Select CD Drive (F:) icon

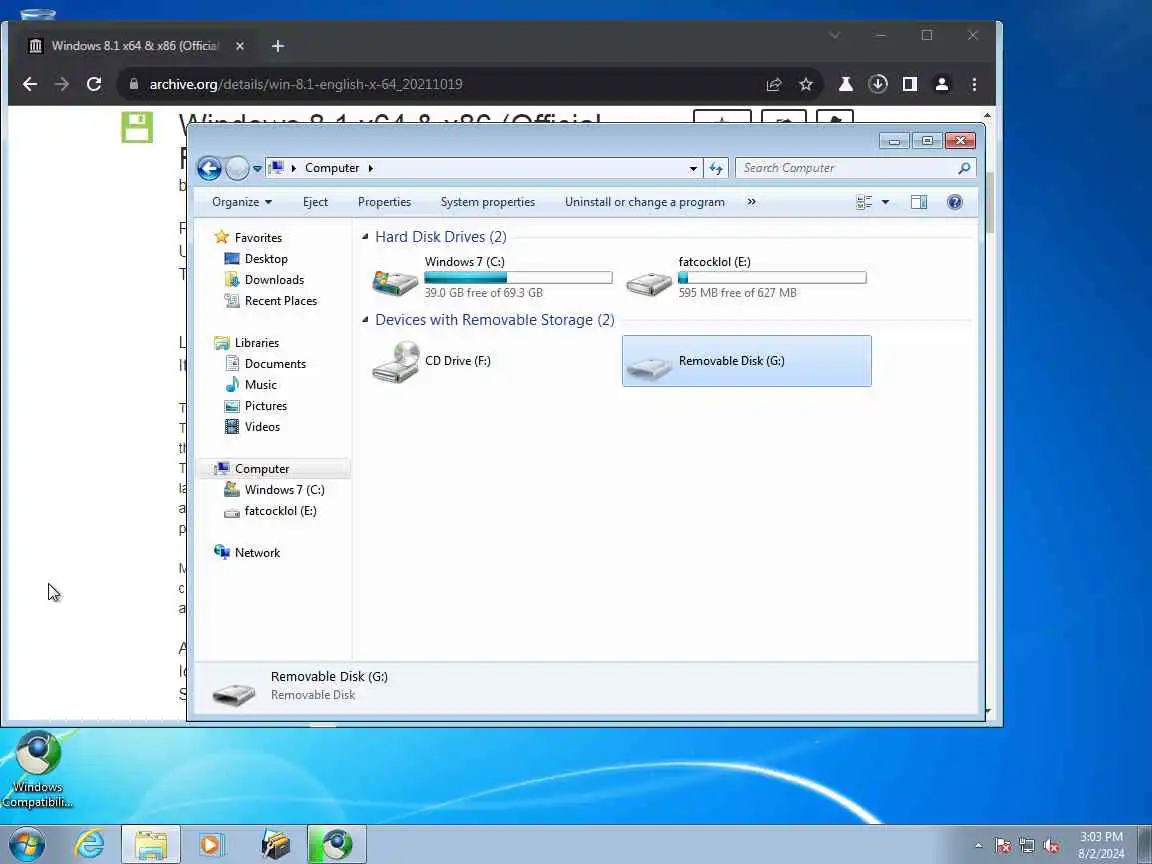point(396,361)
